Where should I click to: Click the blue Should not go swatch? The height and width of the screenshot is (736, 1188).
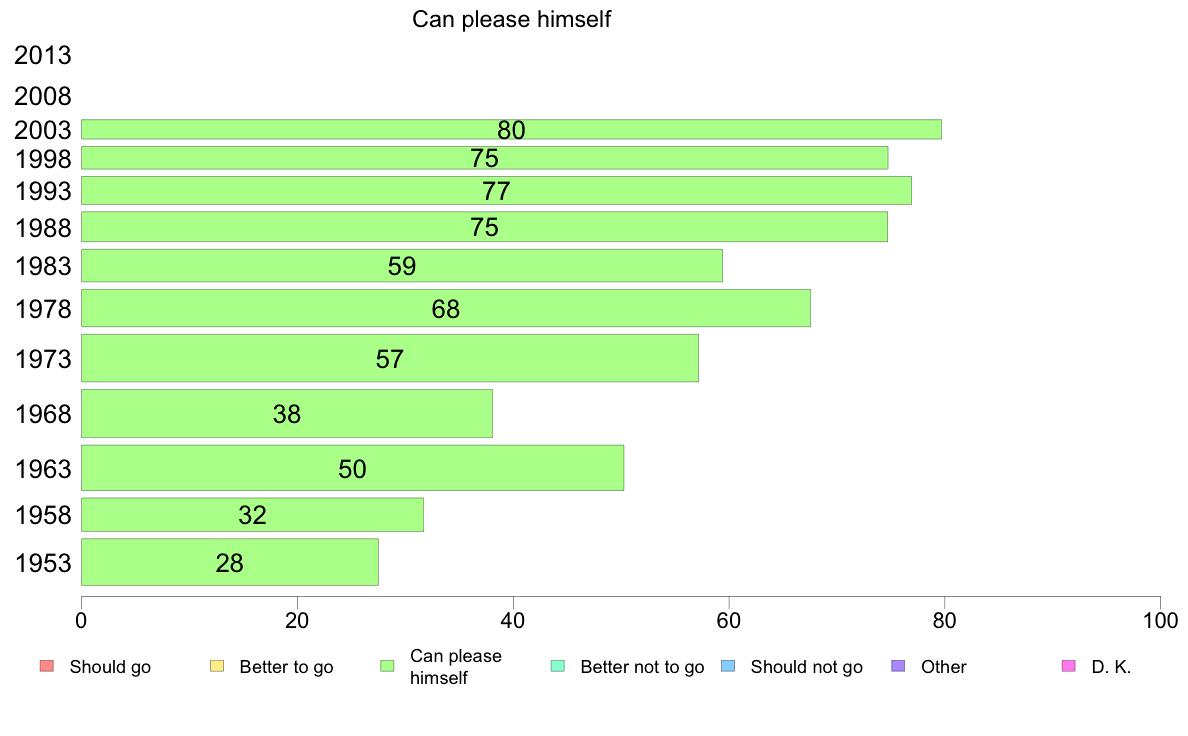coord(728,666)
